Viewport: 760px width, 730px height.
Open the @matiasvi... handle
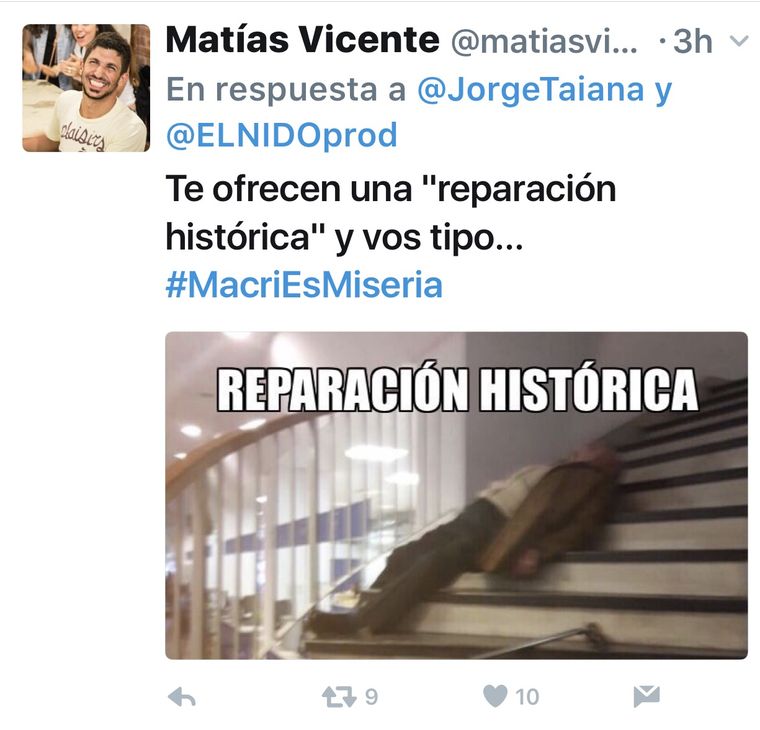[544, 42]
